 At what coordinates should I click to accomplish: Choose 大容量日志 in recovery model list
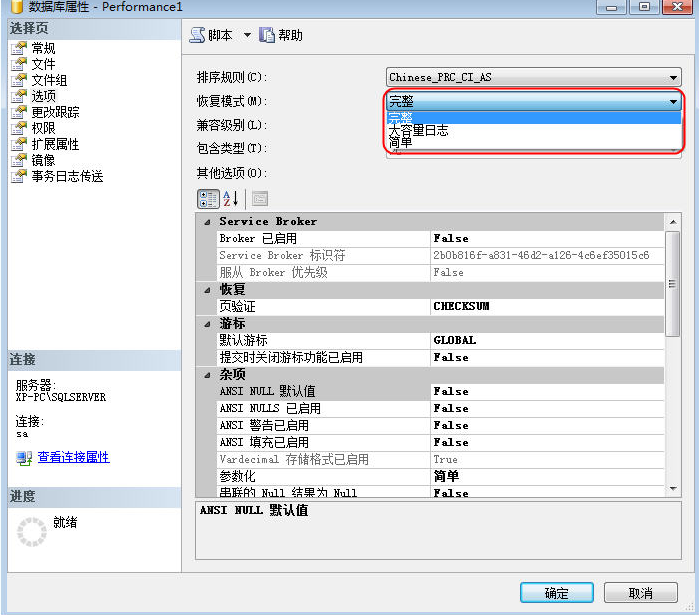click(534, 130)
